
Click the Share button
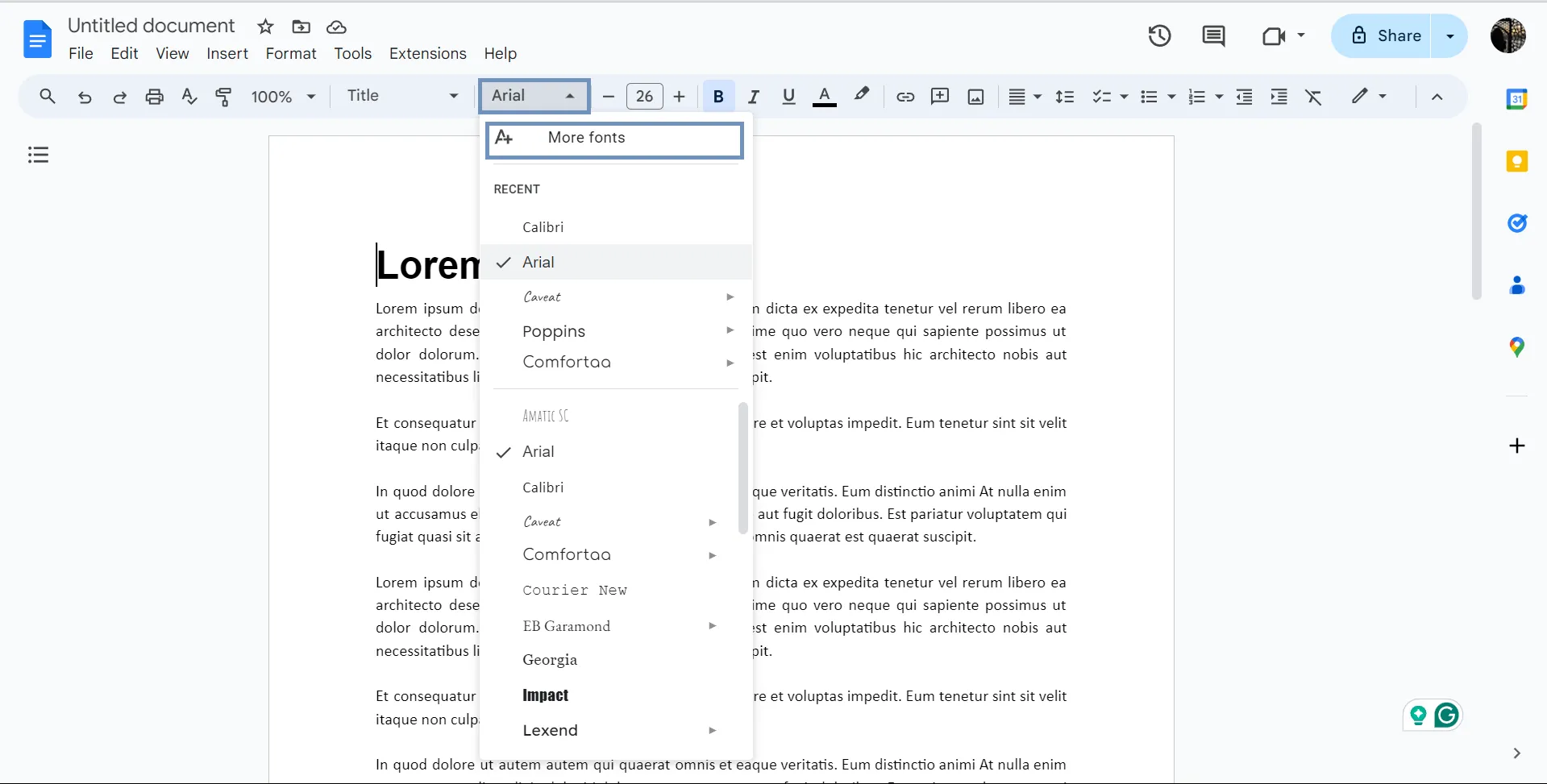tap(1382, 35)
